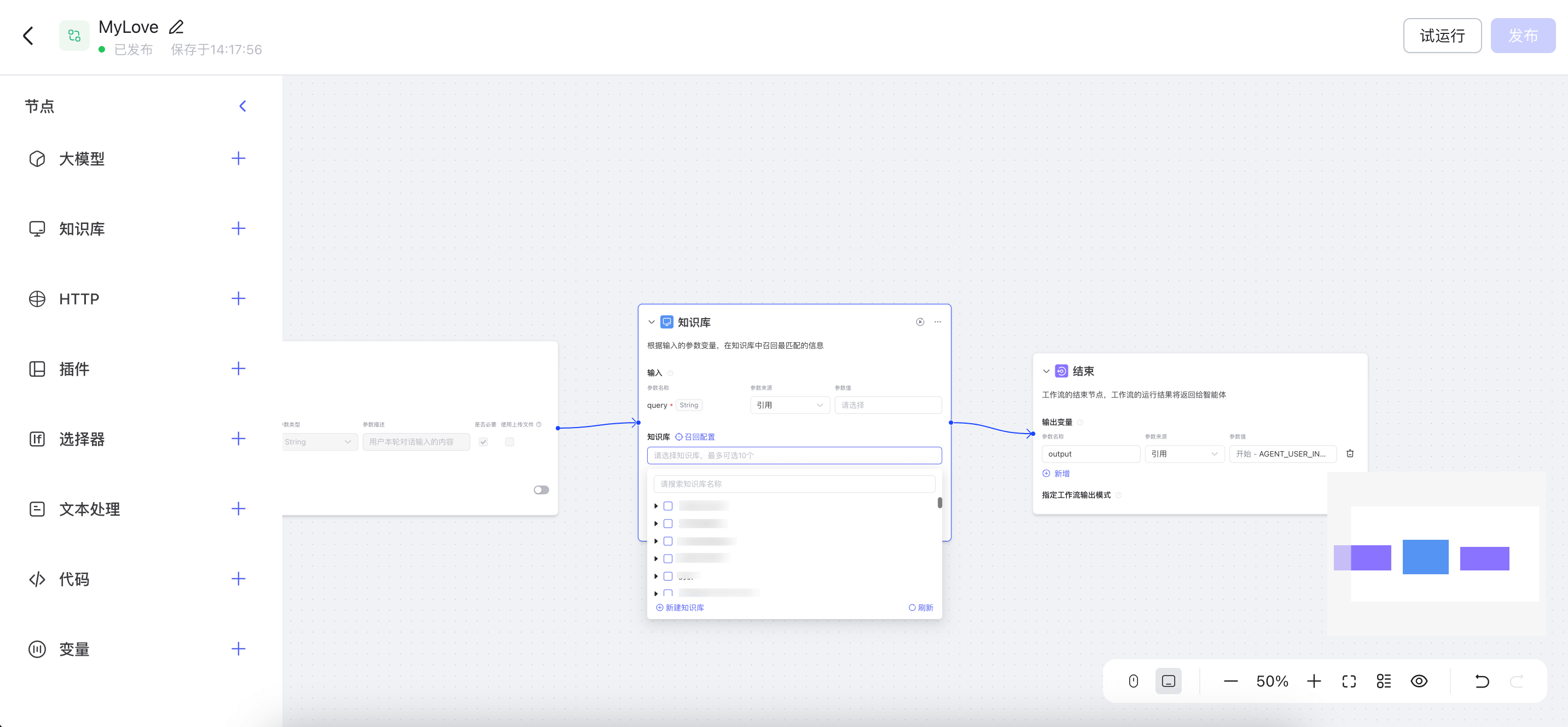Screen dimensions: 1568x727
Task: Toggle the eye visibility icon in toolbar
Action: (1418, 682)
